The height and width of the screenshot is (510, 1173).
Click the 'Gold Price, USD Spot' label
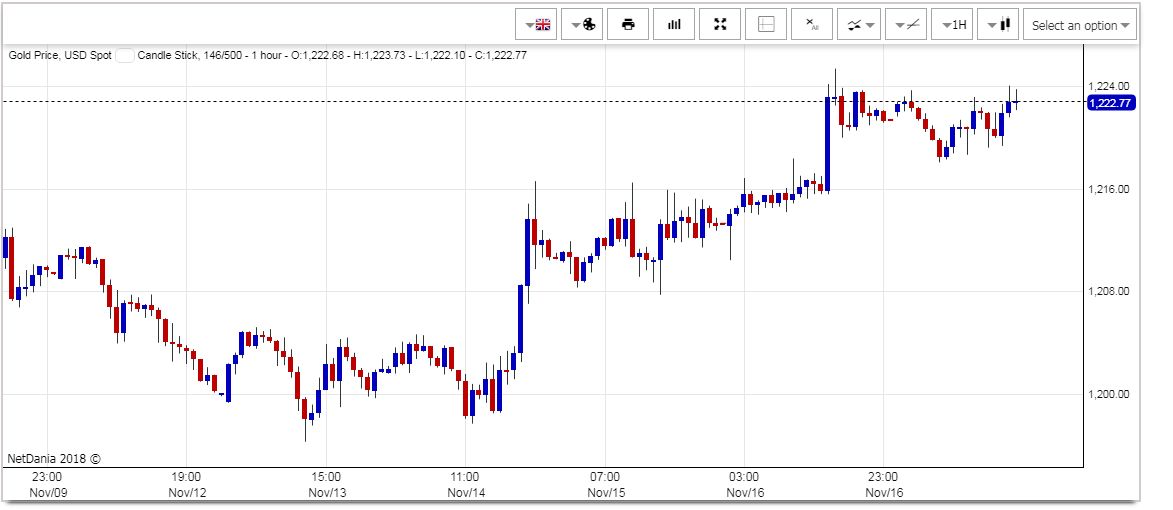60,55
